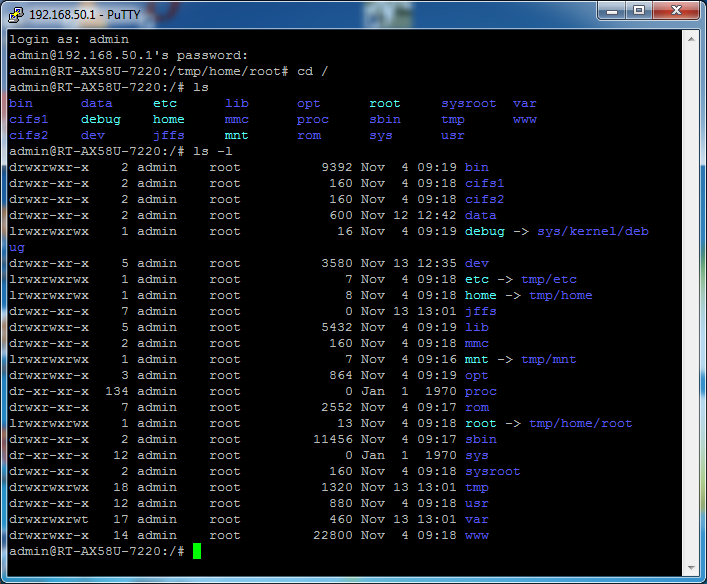Click 'cifs2' in the short ls output
Viewport: 707px width, 584px height.
click(x=28, y=135)
